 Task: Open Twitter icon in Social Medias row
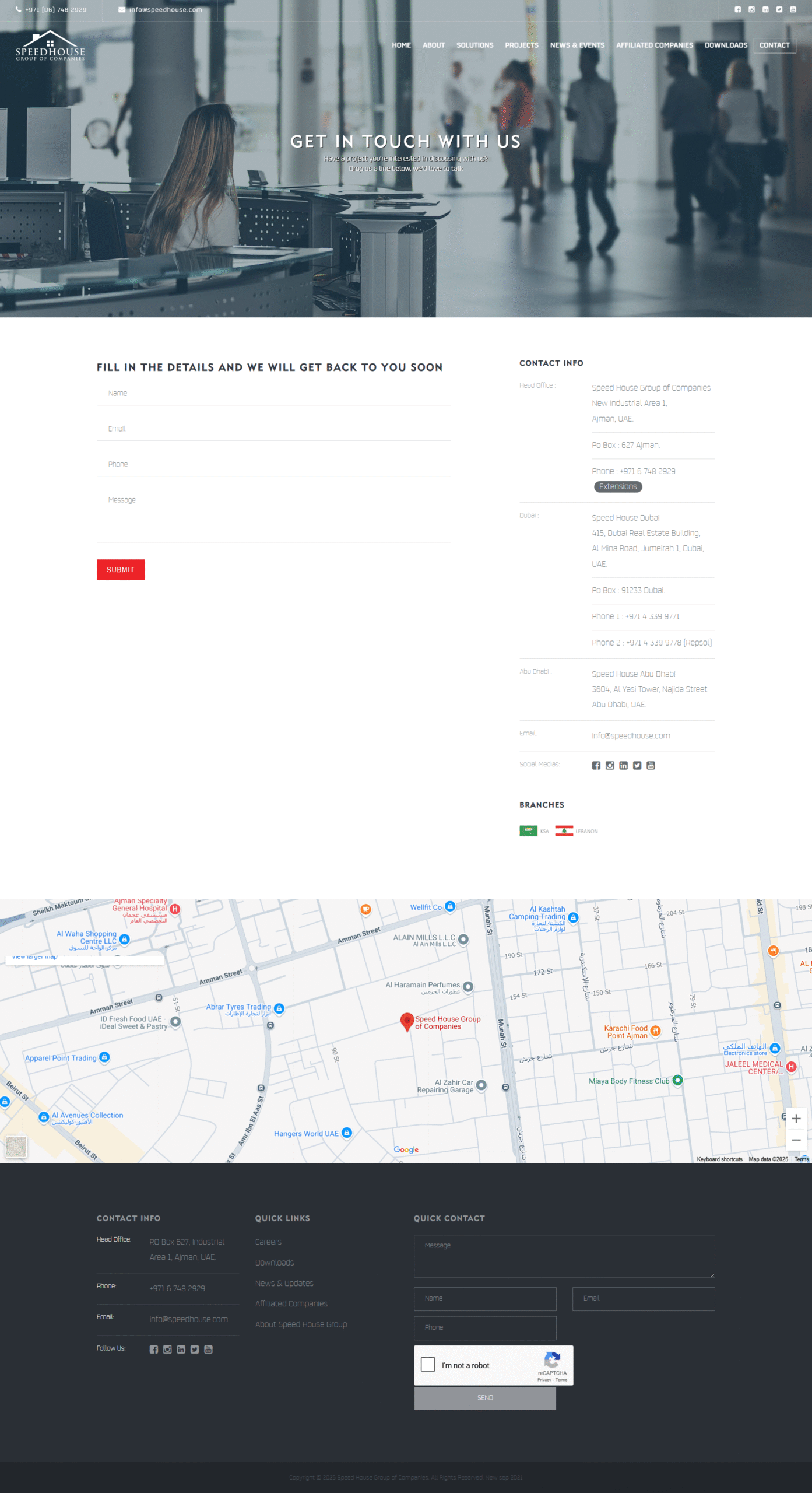click(x=637, y=766)
